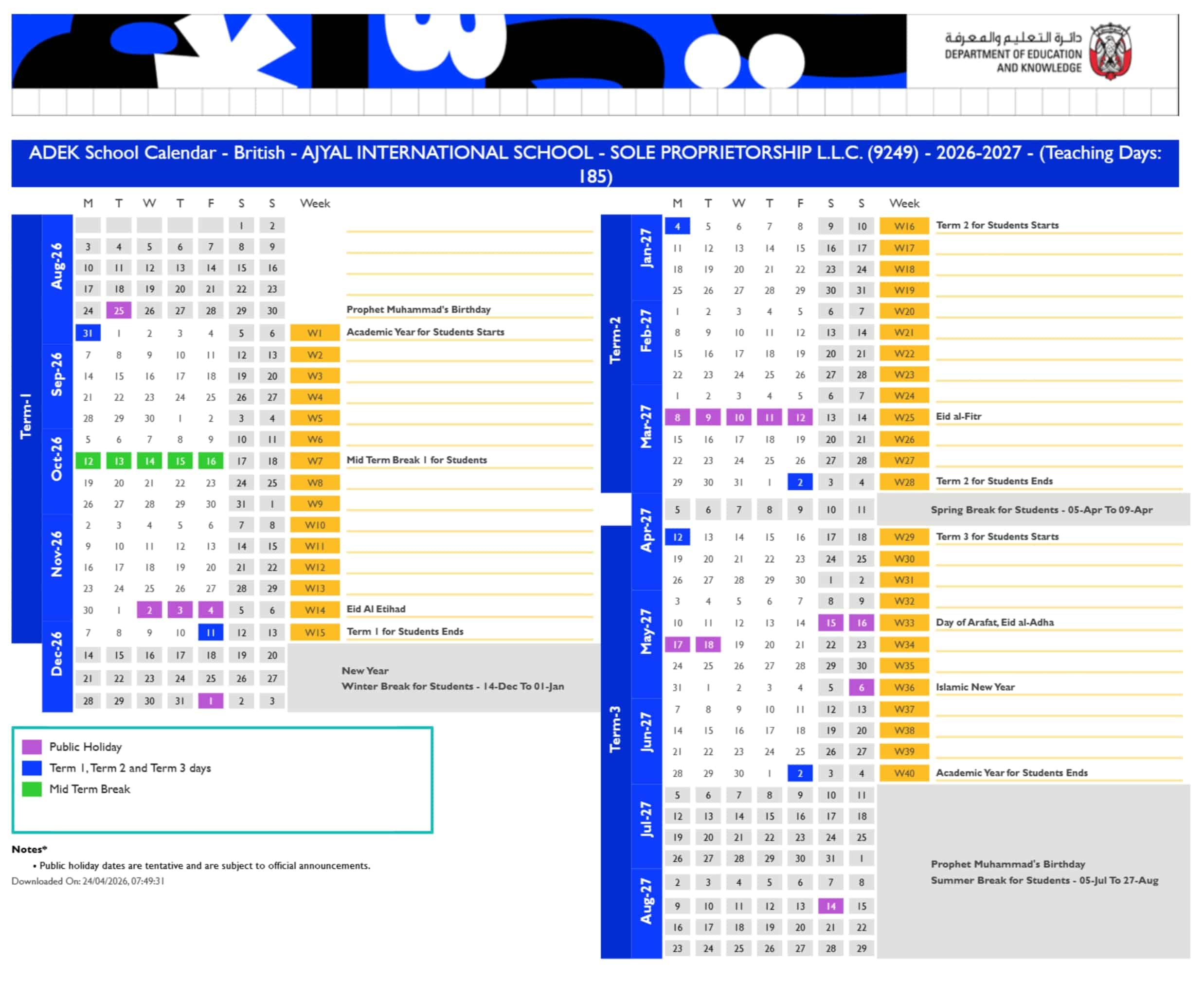1204x982 pixels.
Task: Click the "New Year" event label
Action: pyautogui.click(x=365, y=671)
